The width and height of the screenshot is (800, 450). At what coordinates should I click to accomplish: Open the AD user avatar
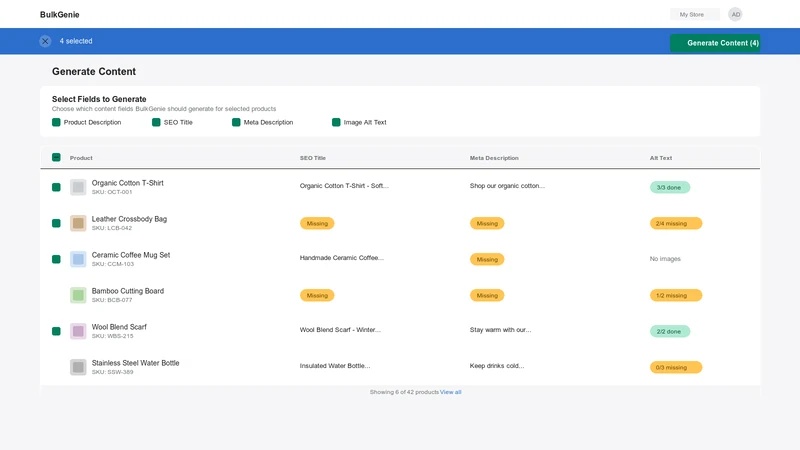[x=735, y=14]
